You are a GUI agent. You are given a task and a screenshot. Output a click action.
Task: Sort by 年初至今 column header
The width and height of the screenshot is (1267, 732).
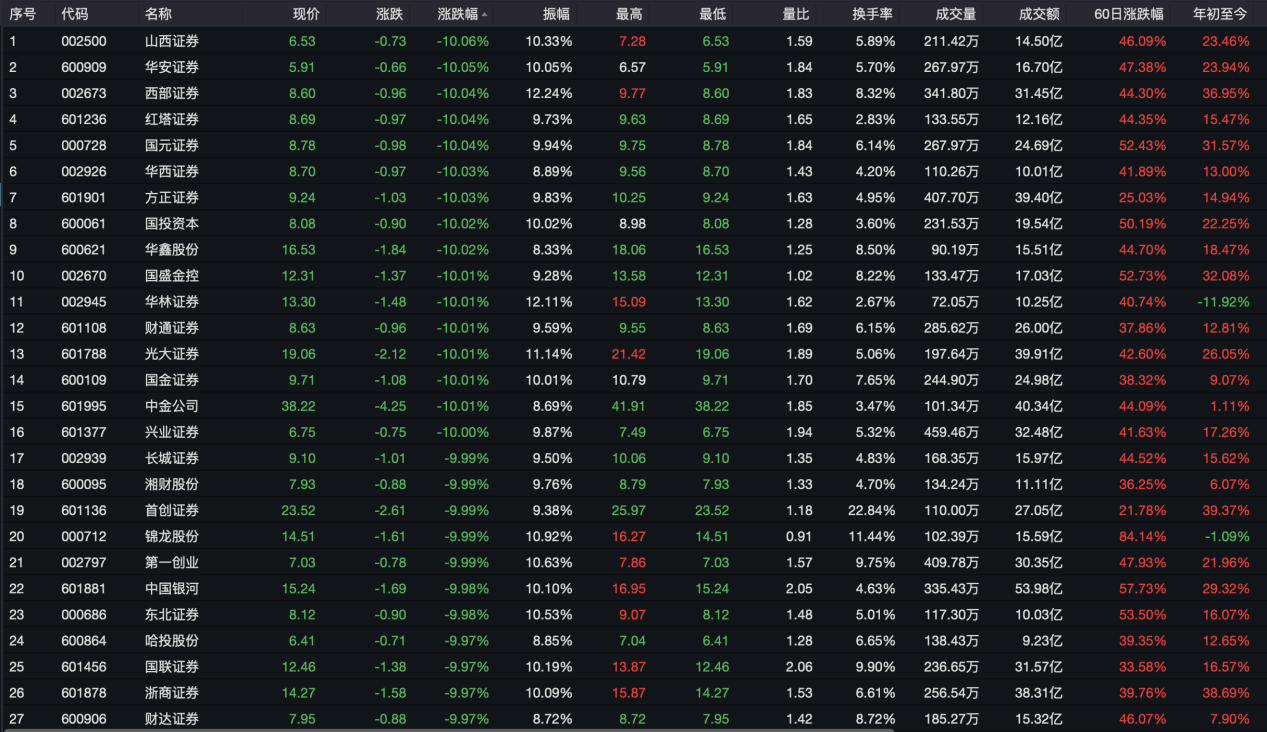point(1220,14)
